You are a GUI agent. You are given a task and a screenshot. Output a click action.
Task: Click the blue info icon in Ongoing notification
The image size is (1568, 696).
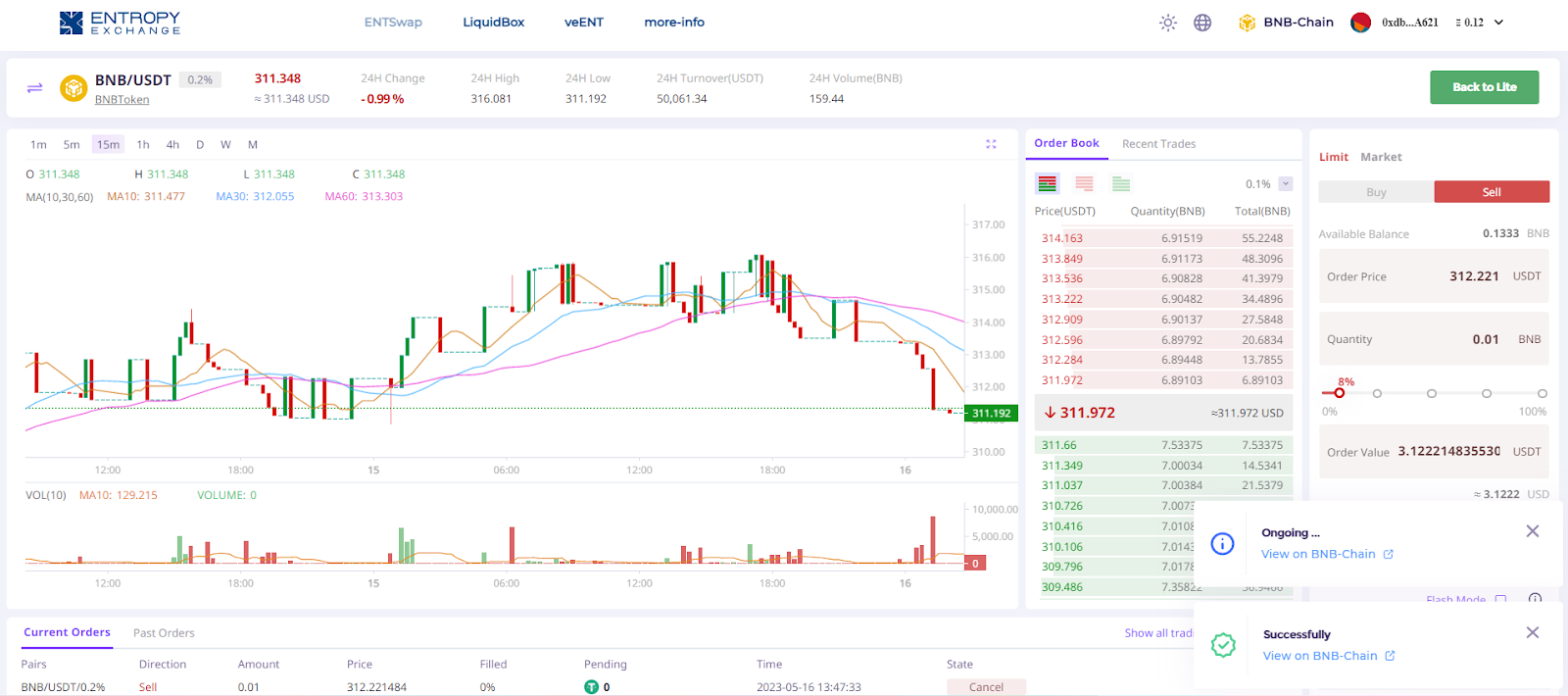click(x=1222, y=543)
